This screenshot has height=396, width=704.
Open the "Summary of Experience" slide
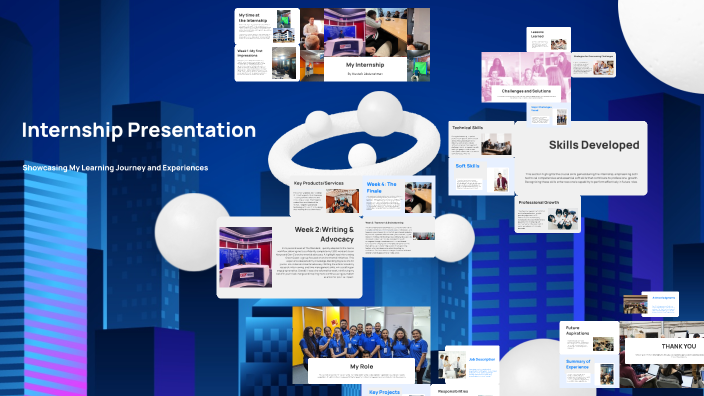coord(589,371)
